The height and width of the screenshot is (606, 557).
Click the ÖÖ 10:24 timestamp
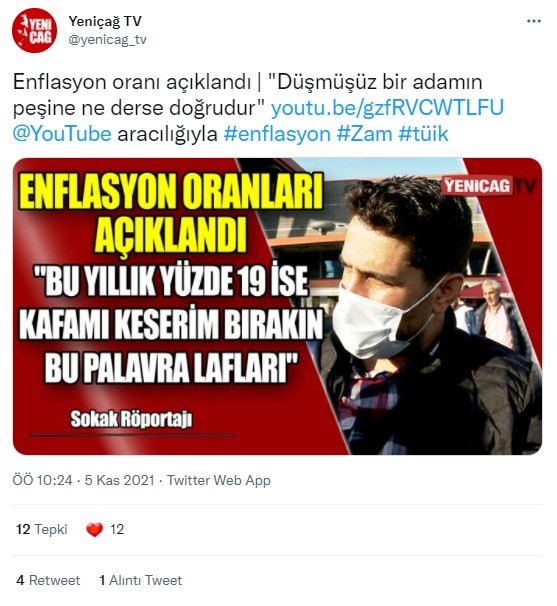pyautogui.click(x=43, y=480)
